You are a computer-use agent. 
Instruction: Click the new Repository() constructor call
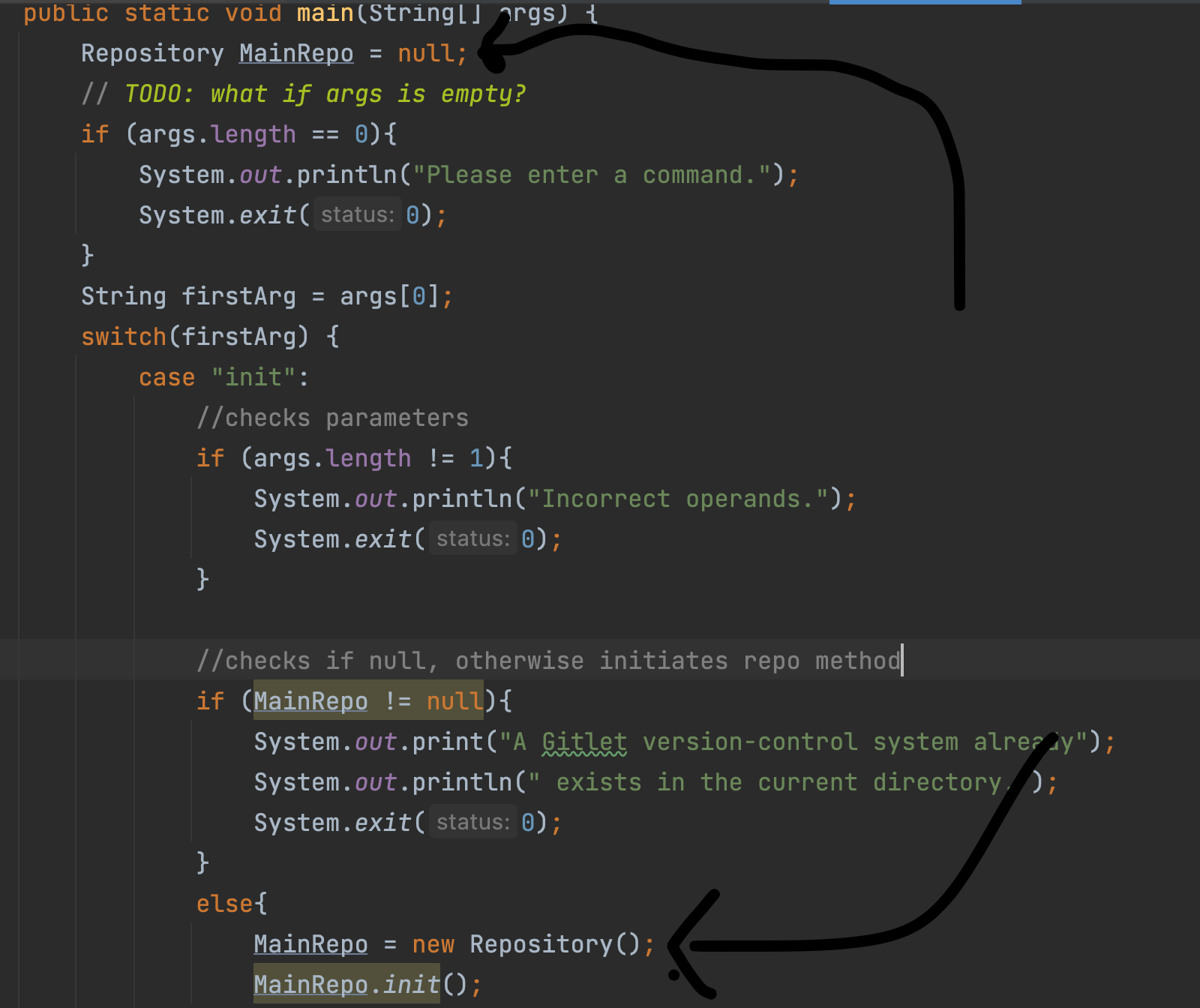coord(532,944)
